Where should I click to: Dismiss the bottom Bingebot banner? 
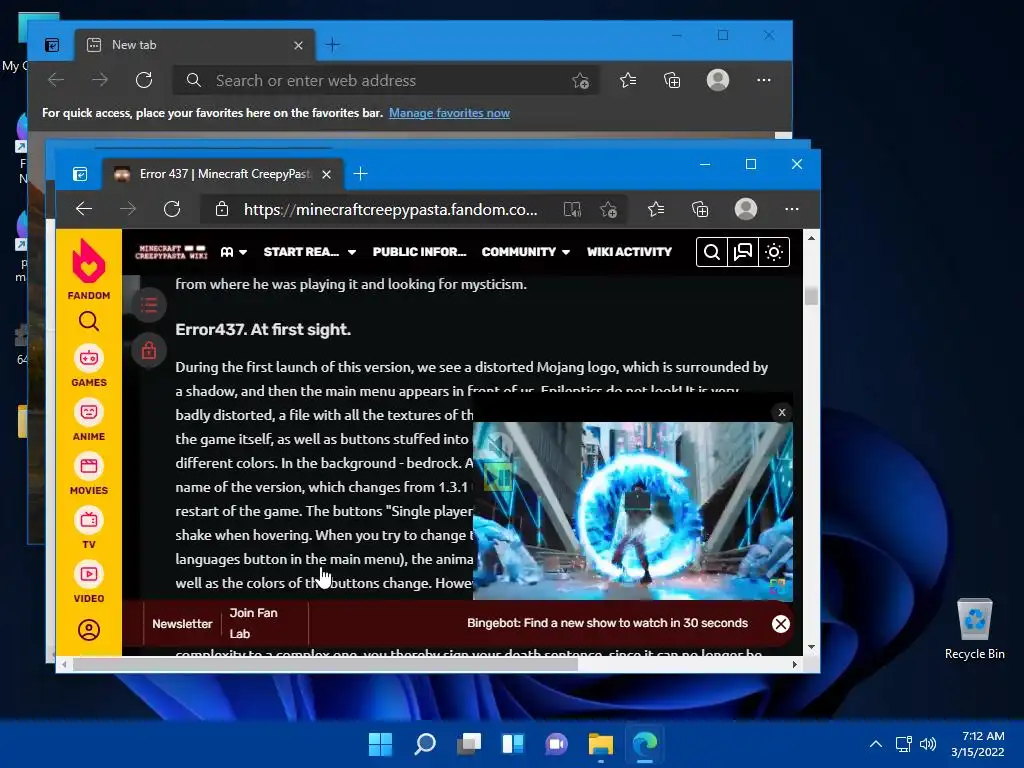(780, 624)
